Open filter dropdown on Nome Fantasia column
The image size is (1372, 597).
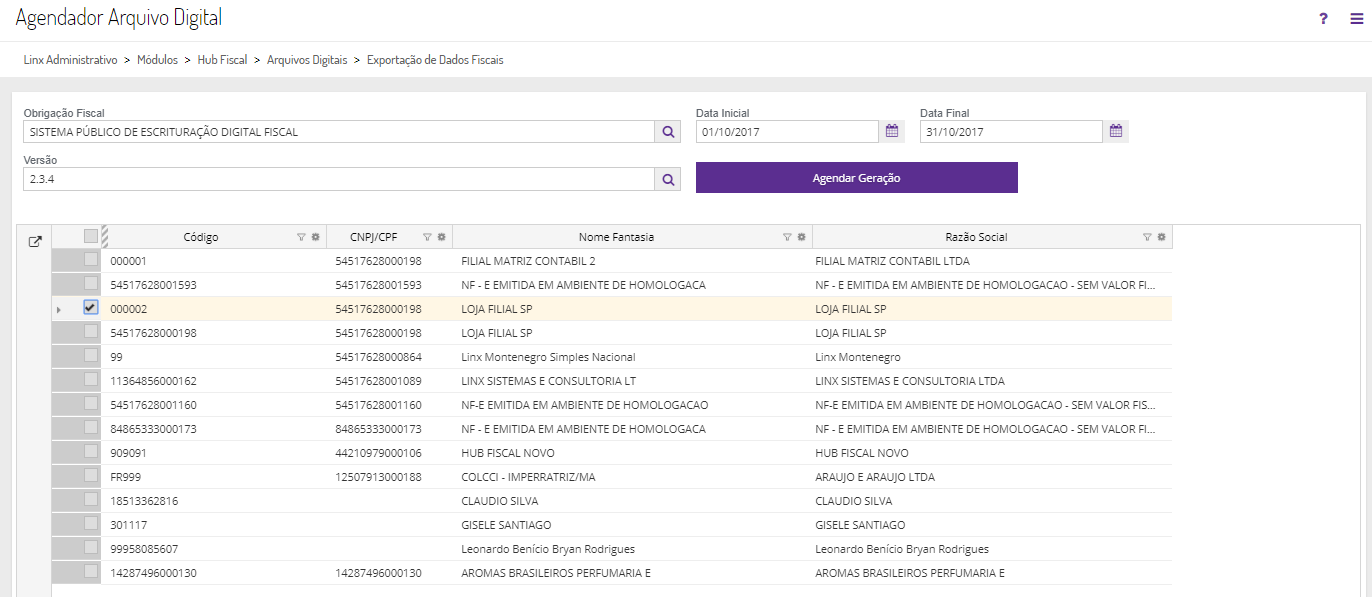tap(787, 237)
